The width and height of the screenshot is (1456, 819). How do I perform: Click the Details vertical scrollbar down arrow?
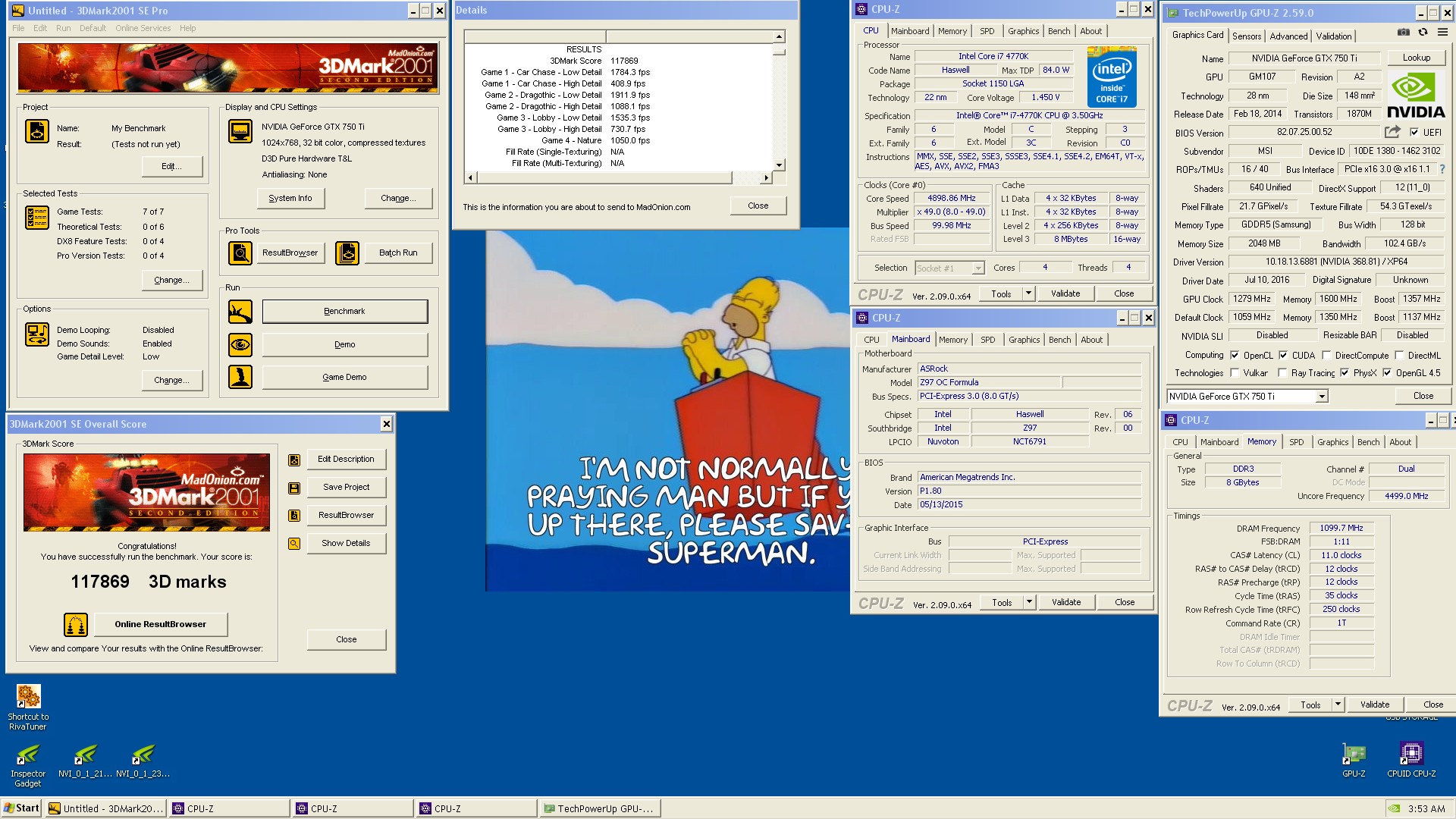coord(779,165)
